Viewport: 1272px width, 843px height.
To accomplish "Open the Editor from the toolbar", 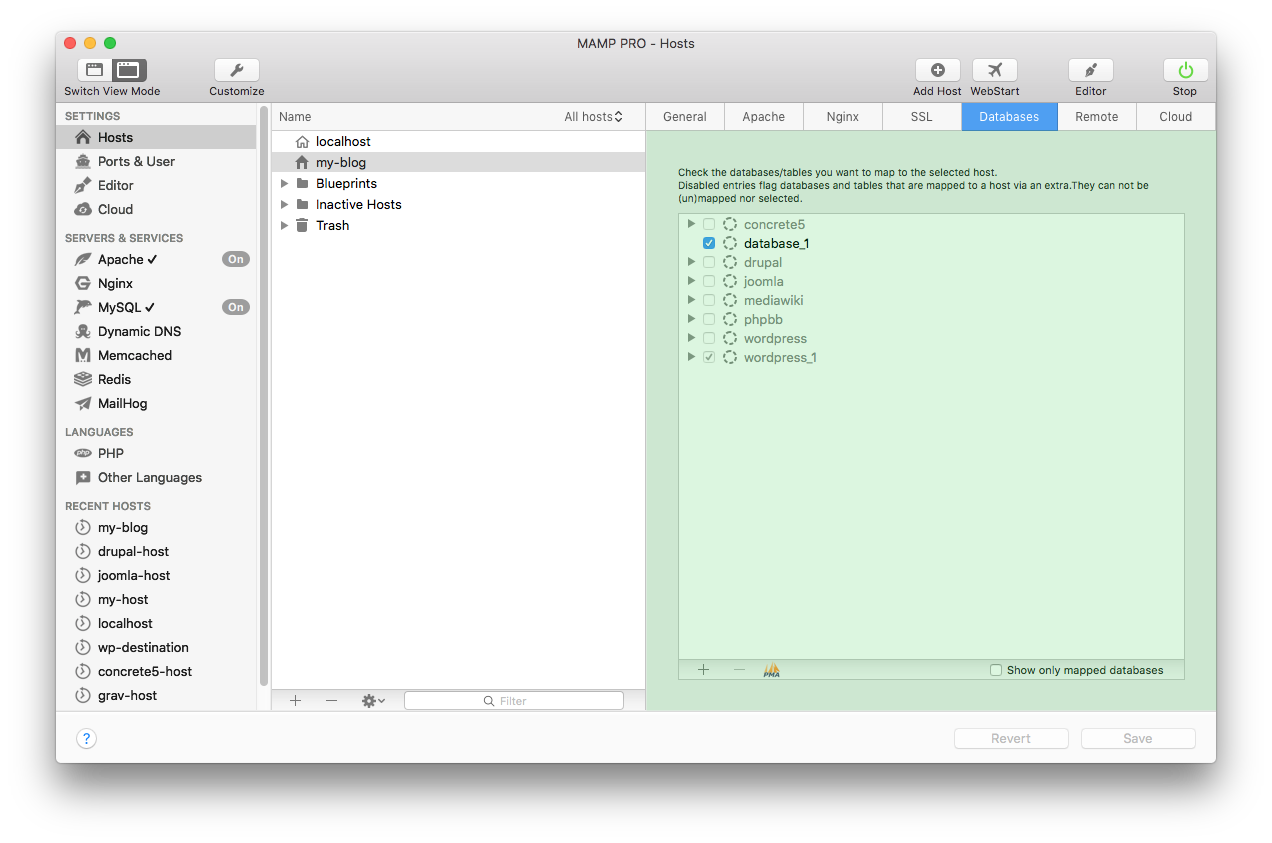I will tap(1090, 70).
